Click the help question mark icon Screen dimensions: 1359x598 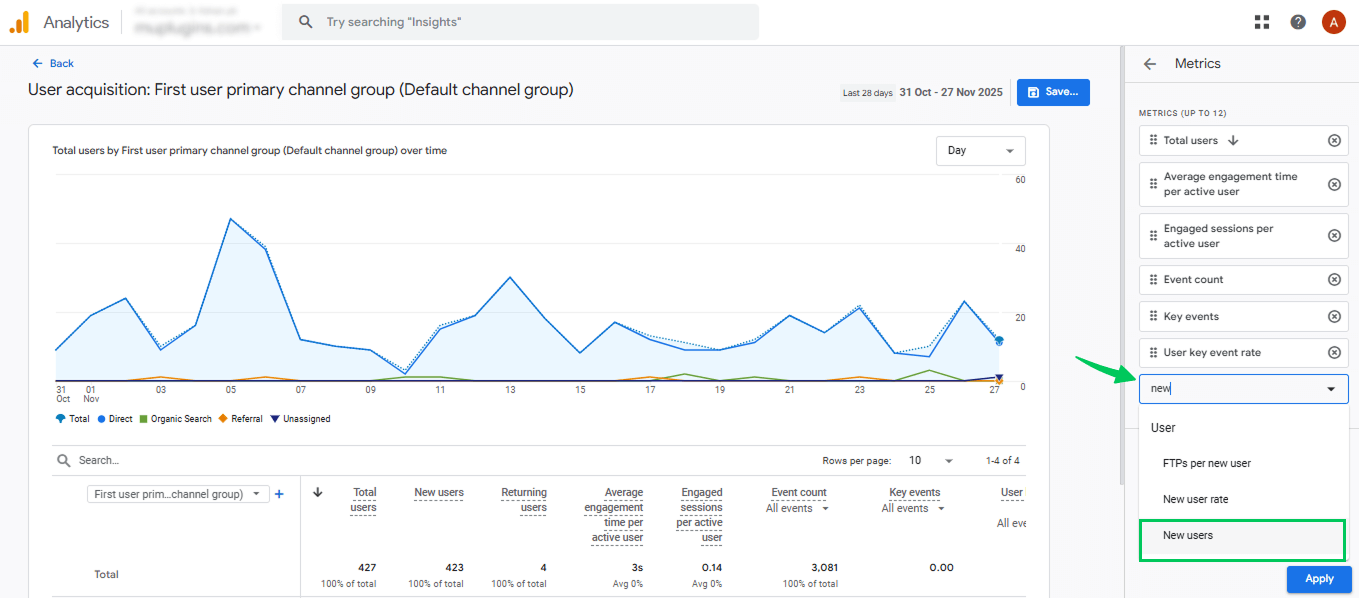point(1298,22)
